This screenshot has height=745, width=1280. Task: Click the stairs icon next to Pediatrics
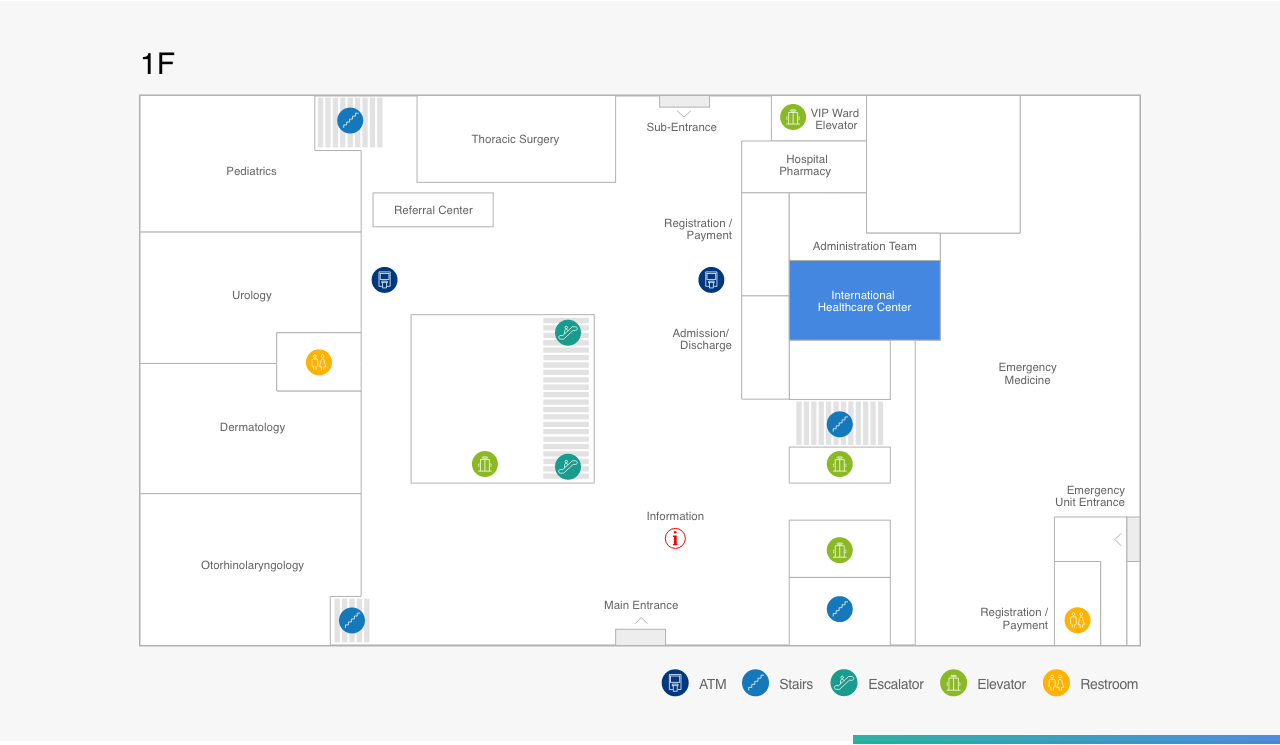tap(349, 121)
